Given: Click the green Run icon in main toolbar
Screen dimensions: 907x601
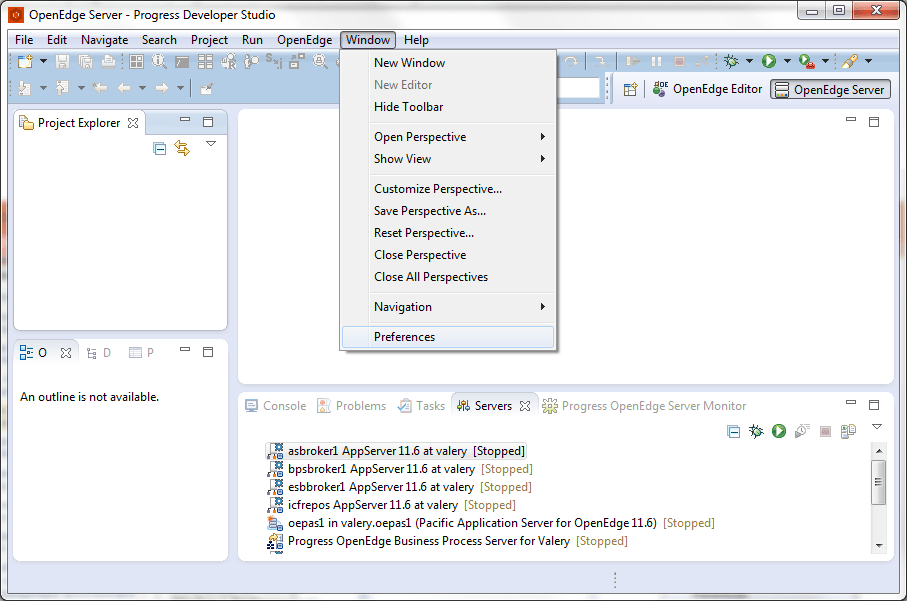Looking at the screenshot, I should 769,61.
